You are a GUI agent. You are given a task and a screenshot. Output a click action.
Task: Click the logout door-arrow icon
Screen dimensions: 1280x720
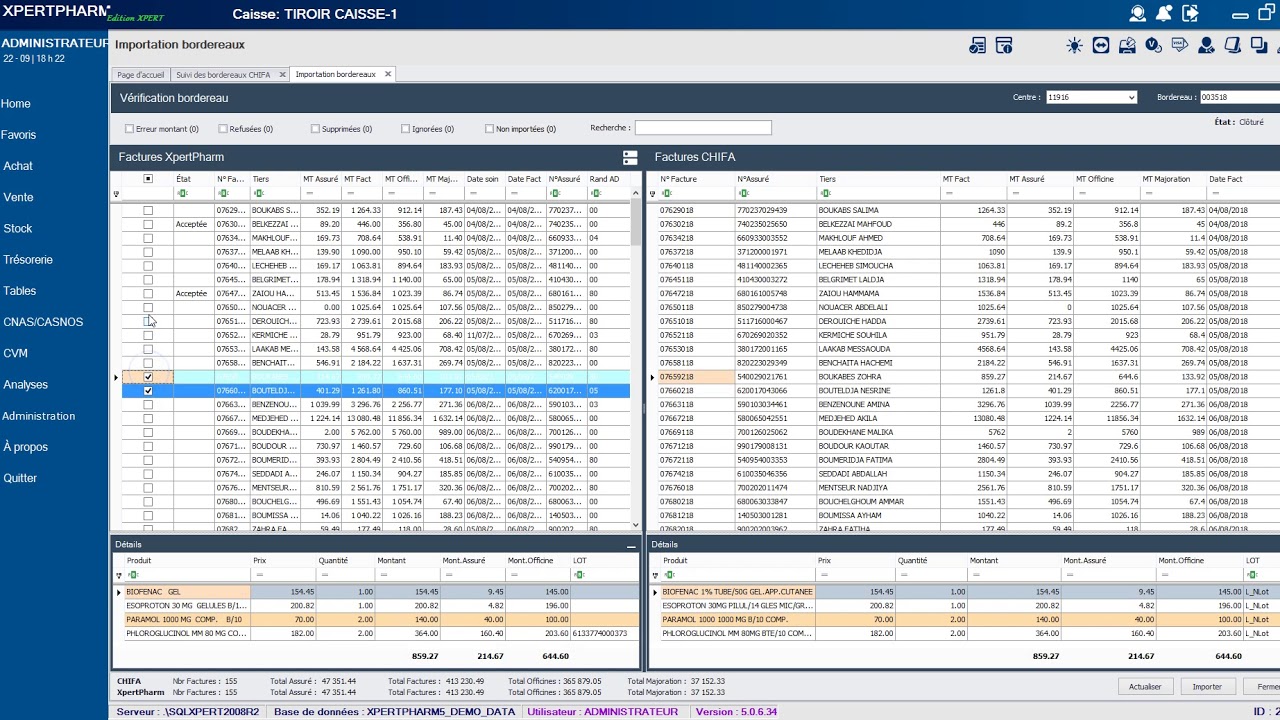point(1190,14)
